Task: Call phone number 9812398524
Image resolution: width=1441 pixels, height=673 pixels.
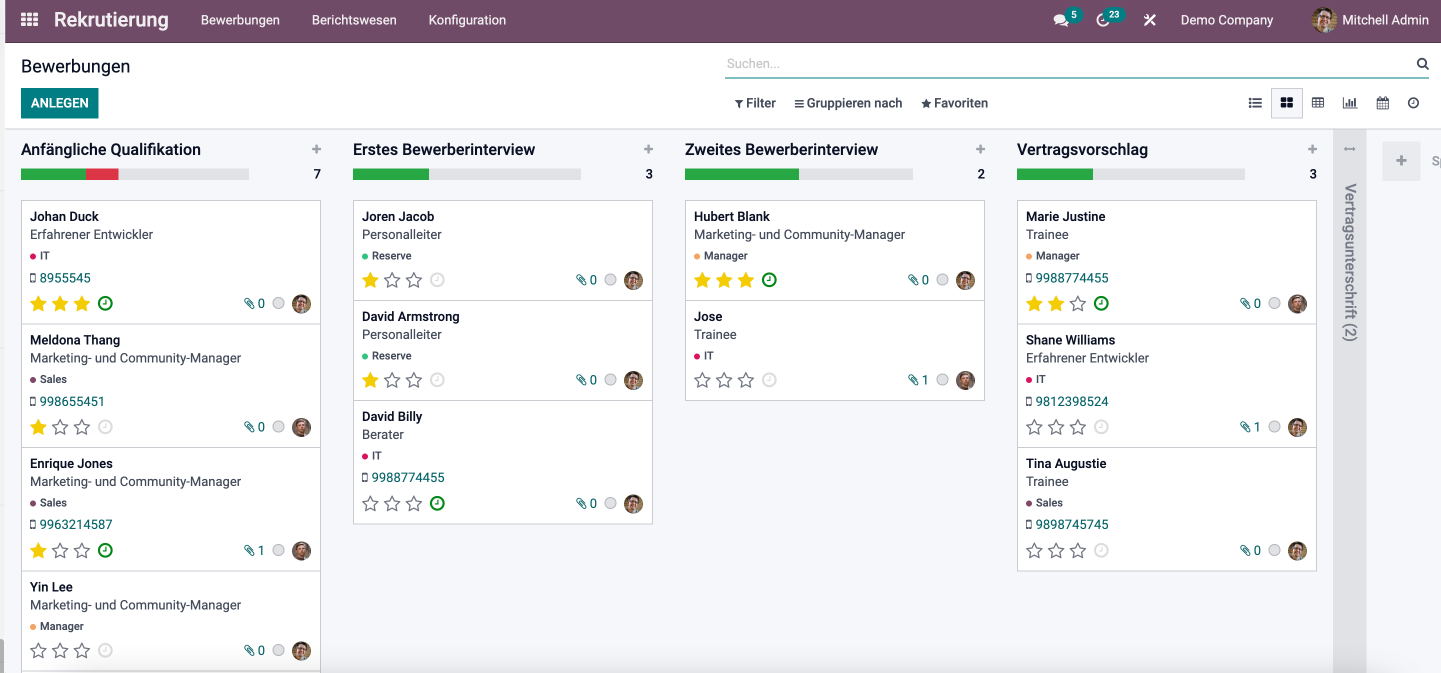Action: [1072, 401]
